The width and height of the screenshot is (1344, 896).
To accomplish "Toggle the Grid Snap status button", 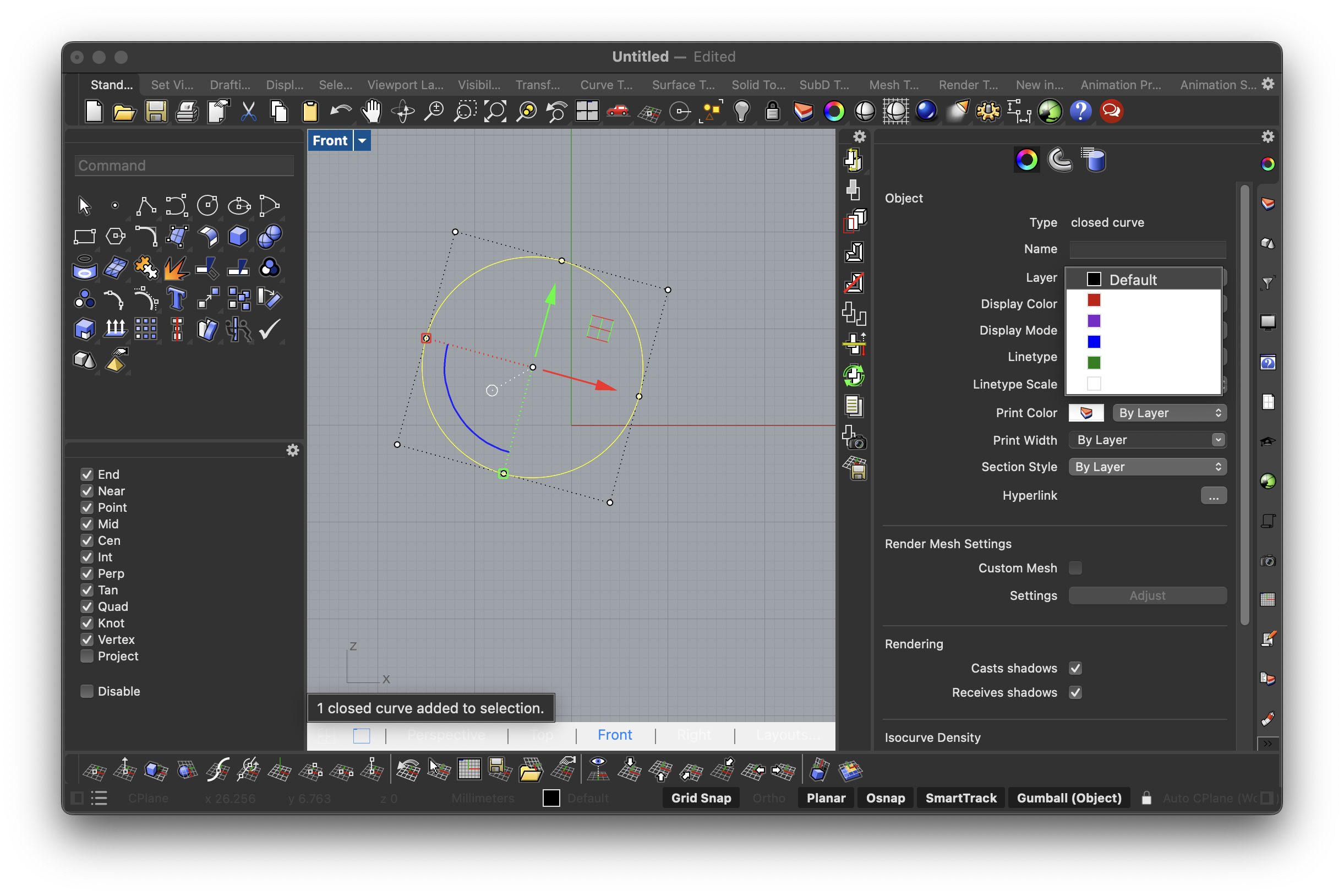I will (701, 797).
